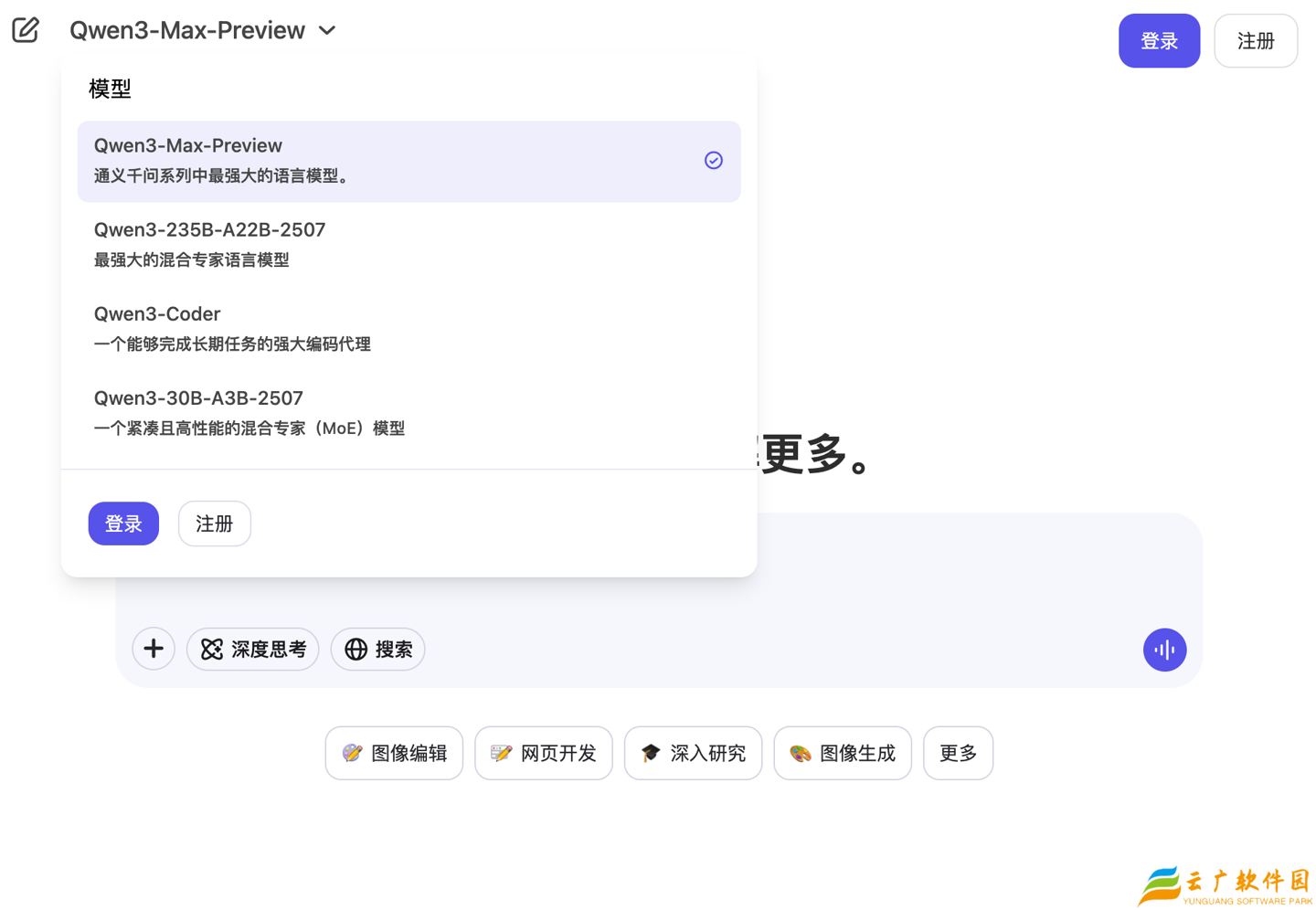Click the 登录 button in top right
This screenshot has height=910, width=1316.
point(1159,41)
